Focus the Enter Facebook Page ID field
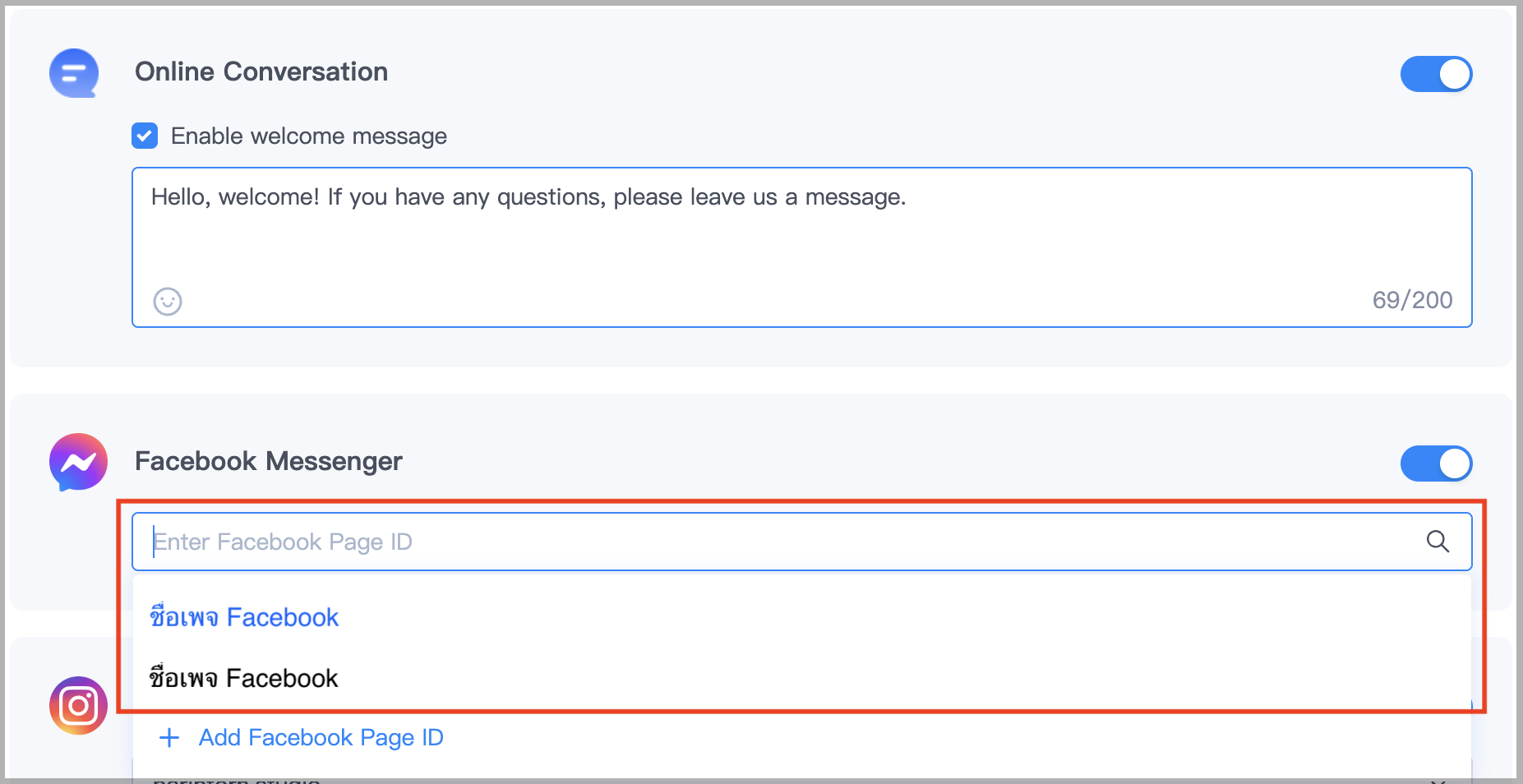 [x=801, y=542]
